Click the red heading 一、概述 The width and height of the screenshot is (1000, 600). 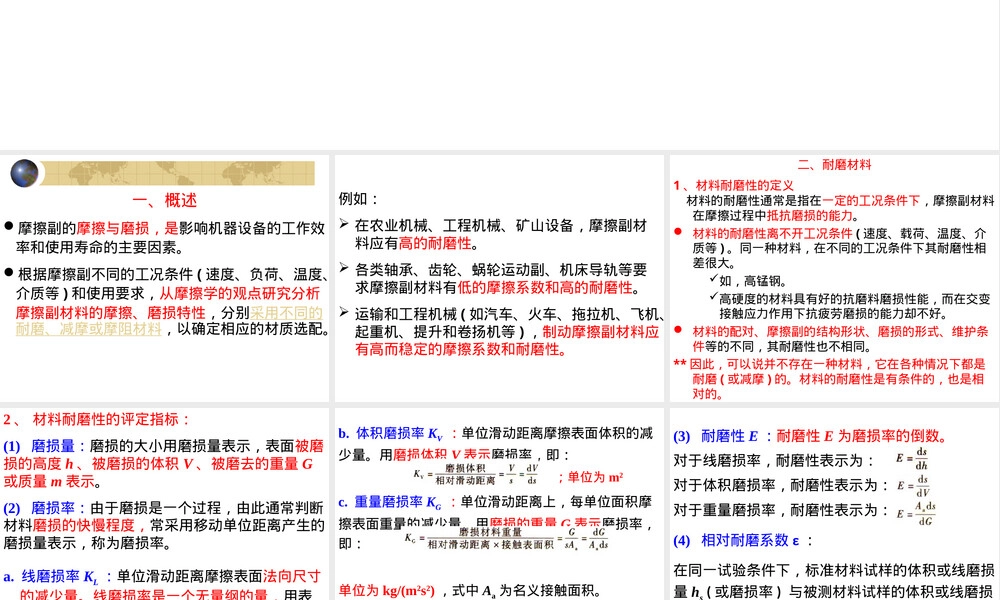point(165,200)
